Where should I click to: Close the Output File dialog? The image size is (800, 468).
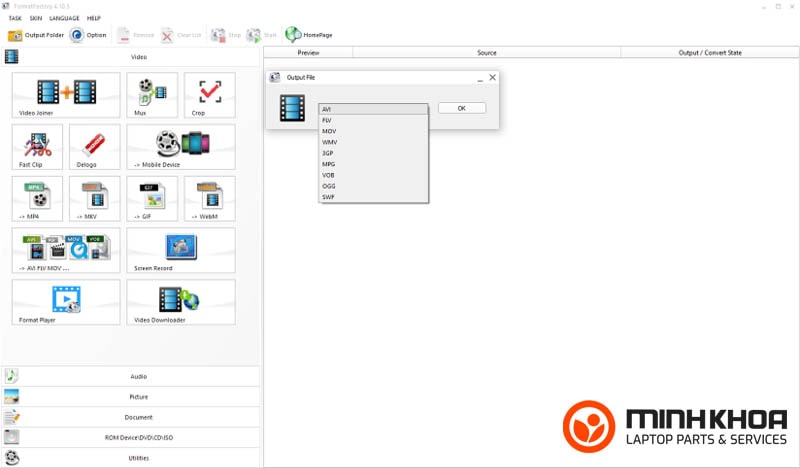point(492,77)
